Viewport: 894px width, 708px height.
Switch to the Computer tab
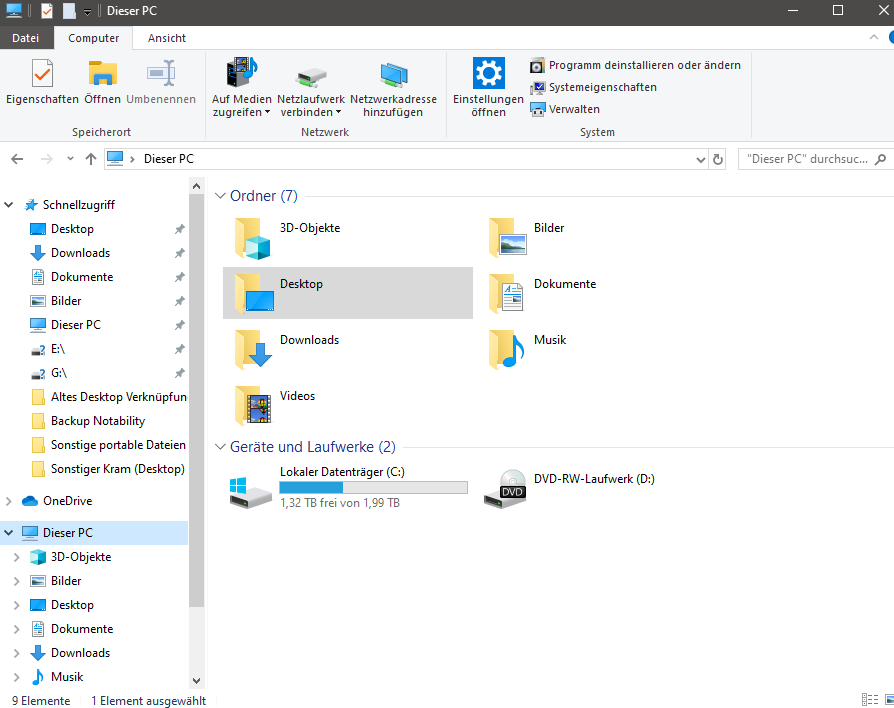click(94, 38)
